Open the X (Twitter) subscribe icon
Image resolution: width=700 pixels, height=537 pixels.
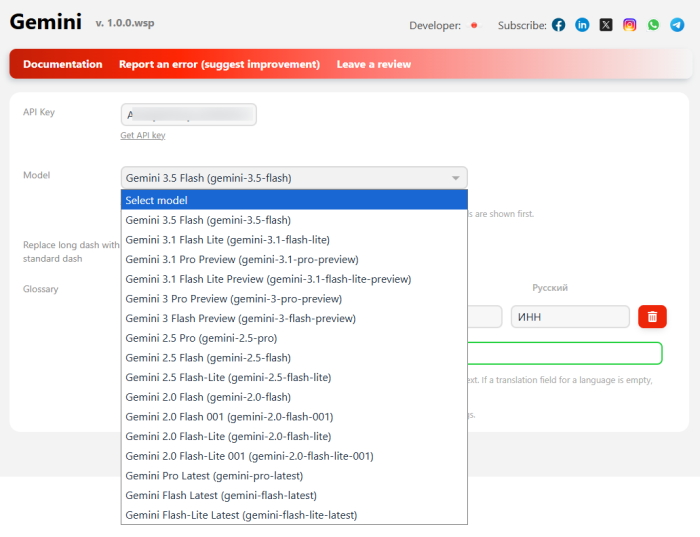606,25
